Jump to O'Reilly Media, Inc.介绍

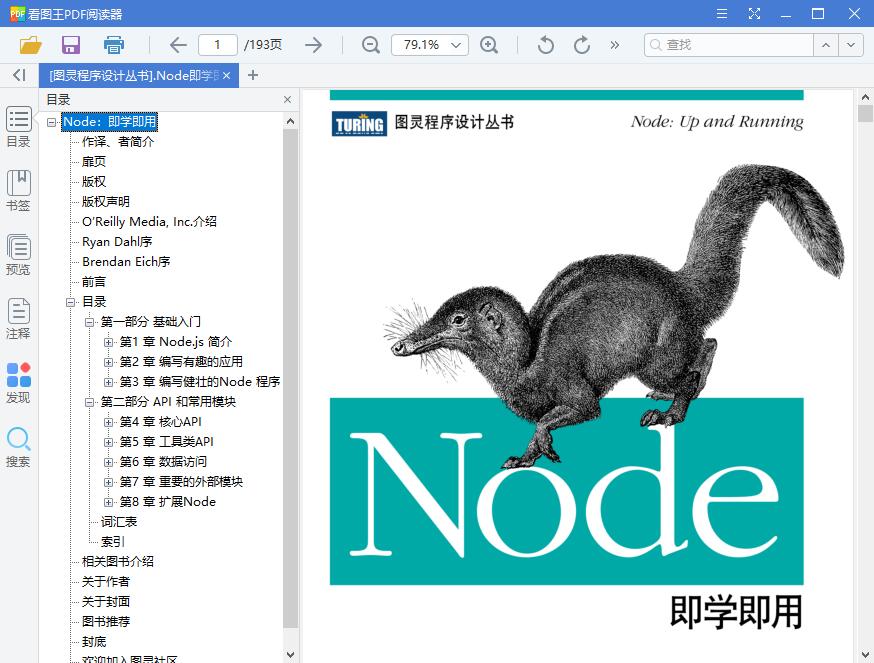[149, 222]
